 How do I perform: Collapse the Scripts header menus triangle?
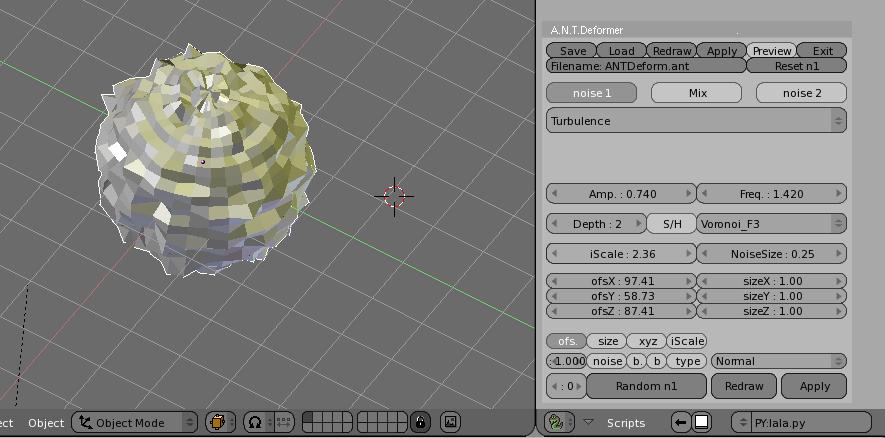pyautogui.click(x=589, y=422)
